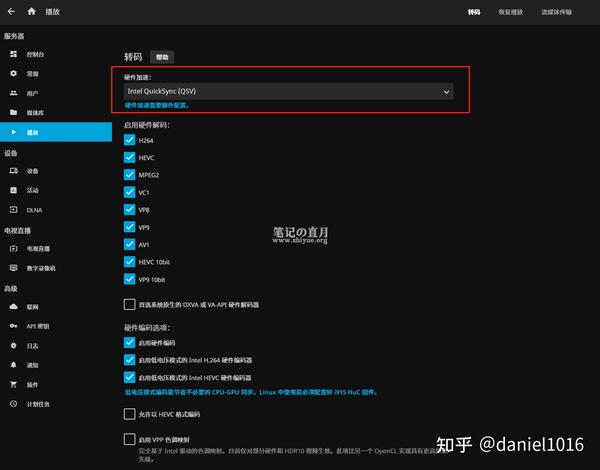Image resolution: width=600 pixels, height=470 pixels.
Task: Select the highlighted 播放 playback play icon
Action: [13, 132]
